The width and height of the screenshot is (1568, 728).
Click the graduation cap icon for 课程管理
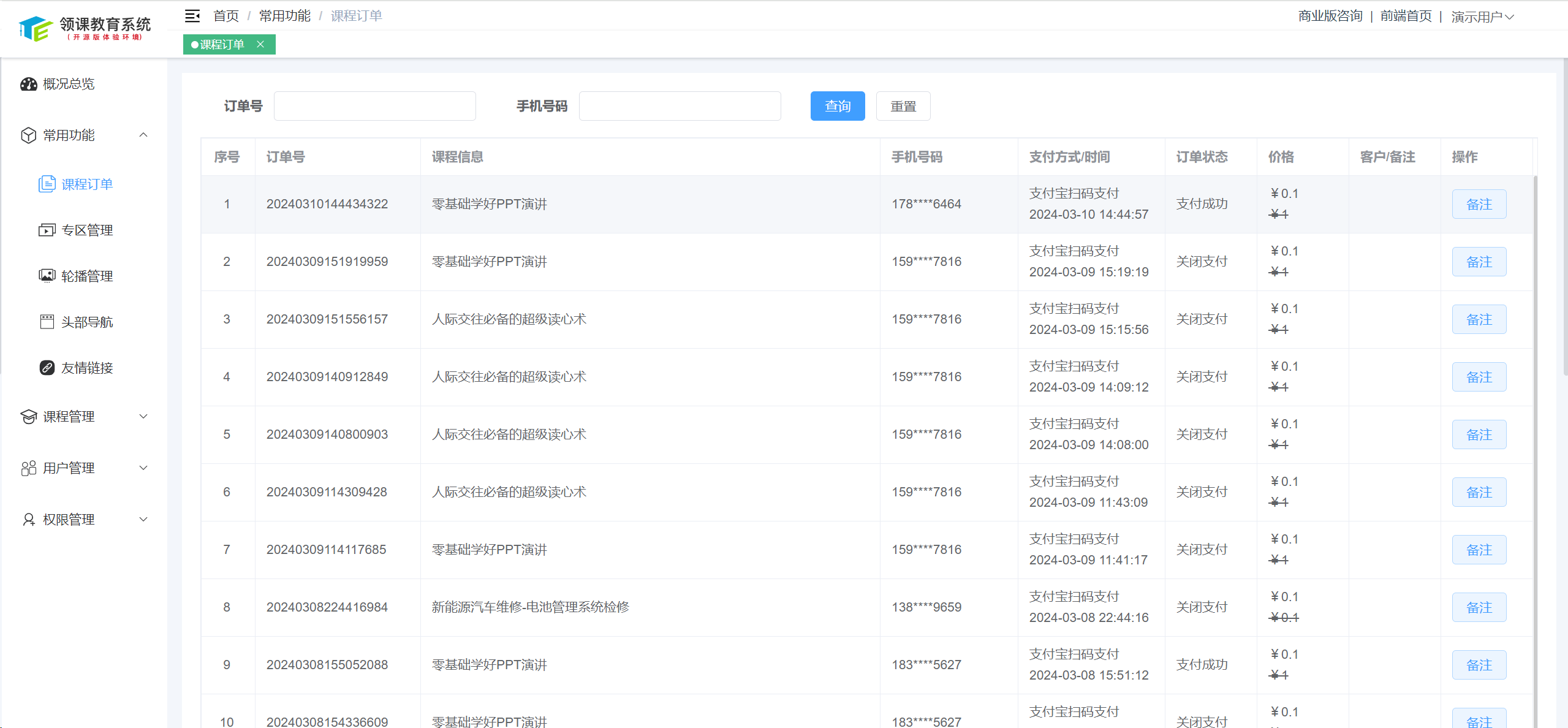click(x=28, y=417)
